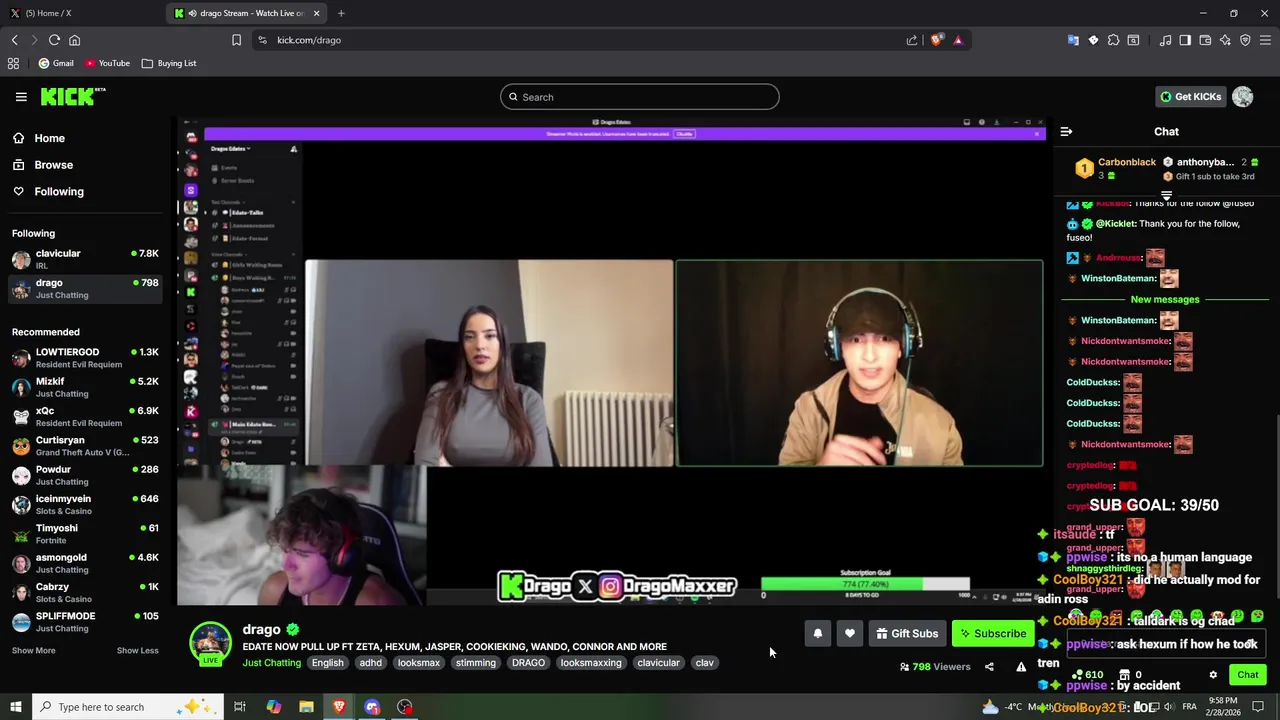The image size is (1280, 720).
Task: Click the Just Chatting category link
Action: point(271,662)
